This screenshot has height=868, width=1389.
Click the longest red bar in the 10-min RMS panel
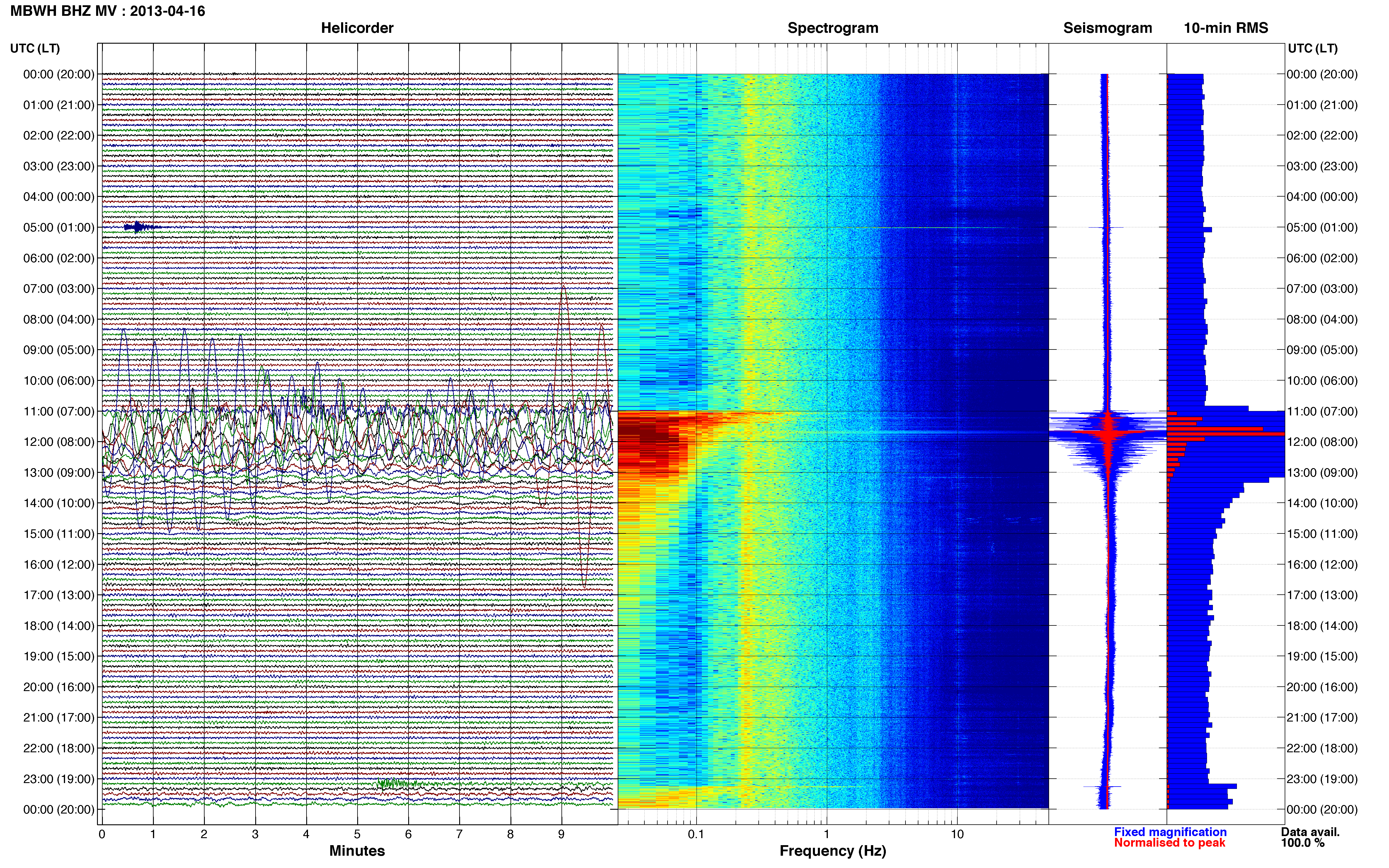1225,434
